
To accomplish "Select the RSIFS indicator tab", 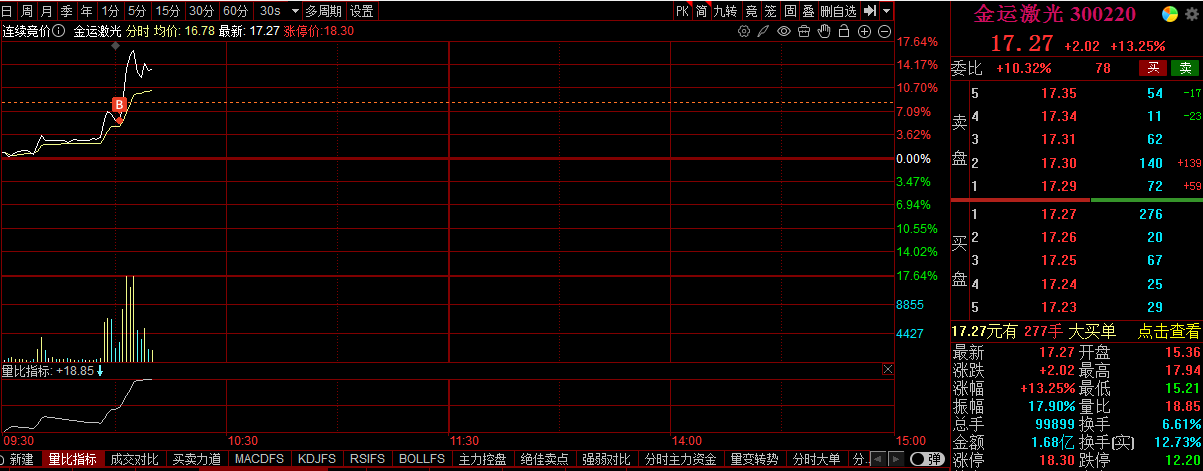I will pyautogui.click(x=368, y=460).
